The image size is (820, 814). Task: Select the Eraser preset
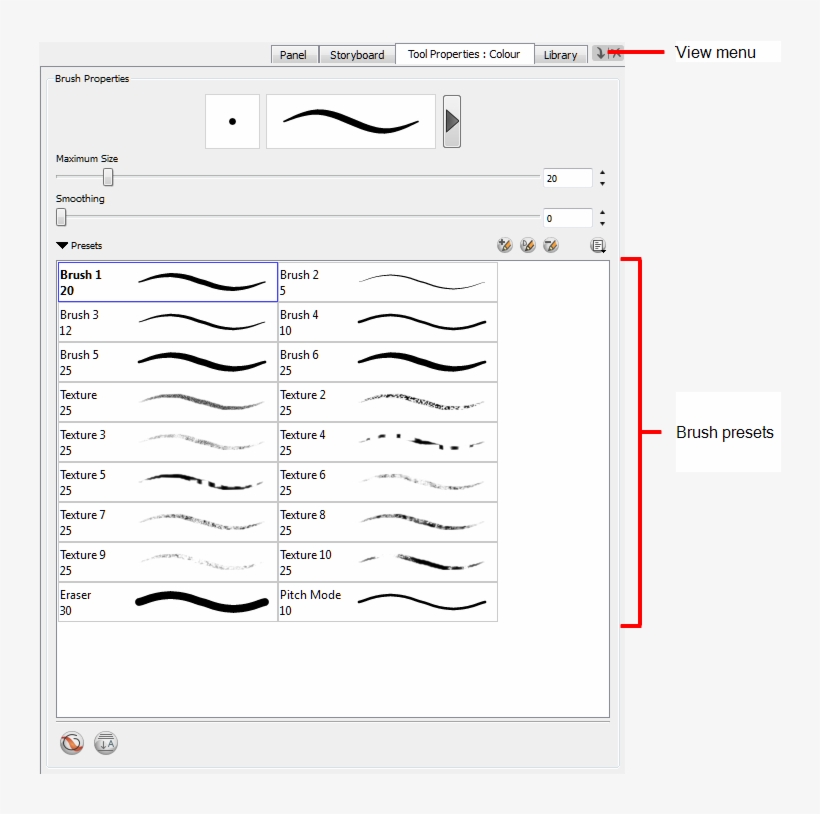(165, 602)
